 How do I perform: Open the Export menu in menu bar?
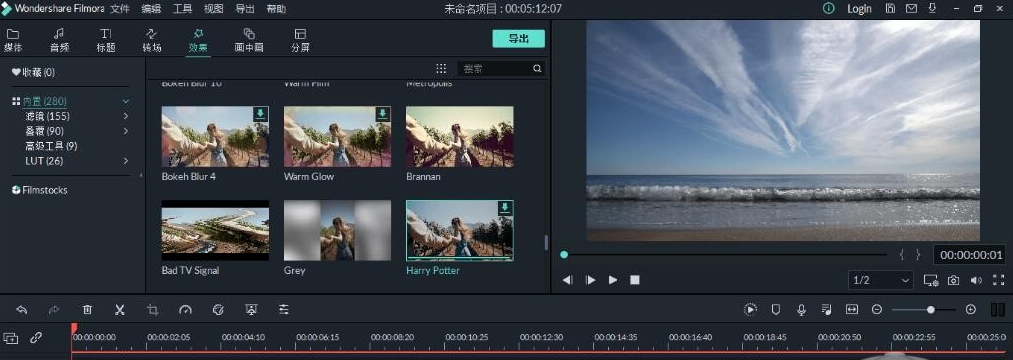coord(245,9)
